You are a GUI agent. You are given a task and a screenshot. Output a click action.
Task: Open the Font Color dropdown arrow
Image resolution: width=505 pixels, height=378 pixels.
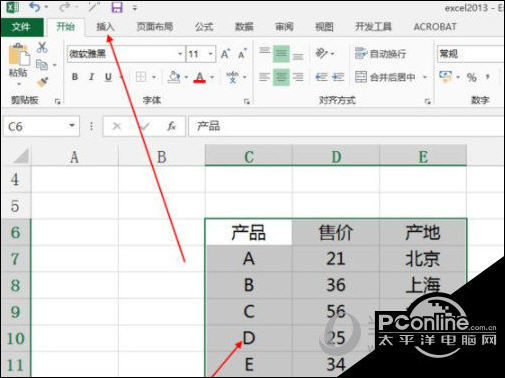point(212,77)
